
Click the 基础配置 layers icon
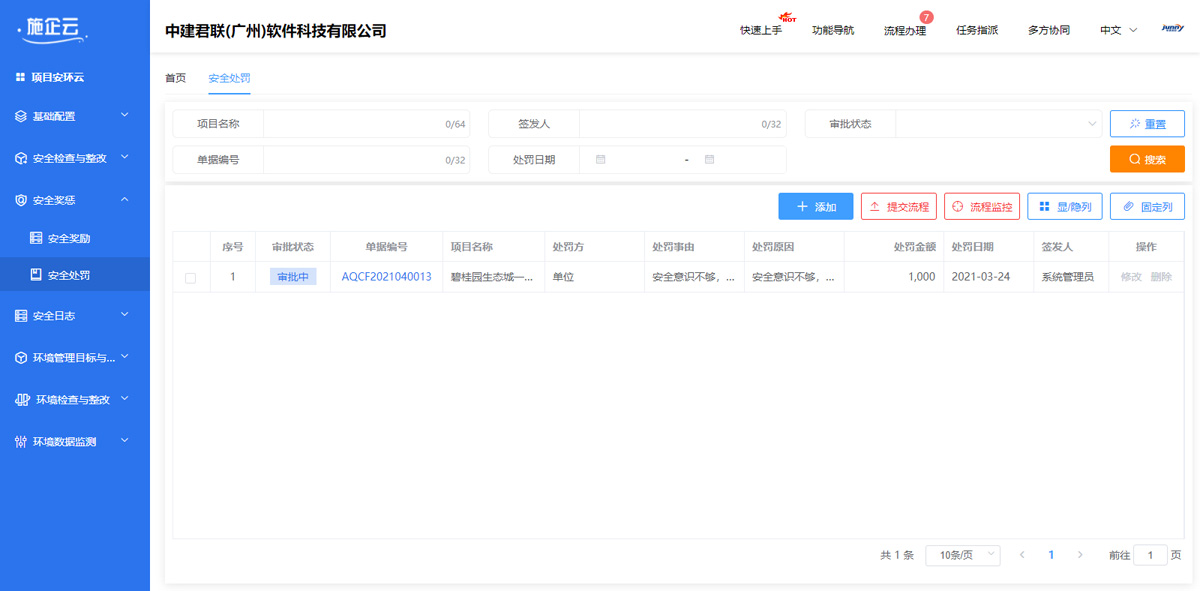[x=21, y=116]
